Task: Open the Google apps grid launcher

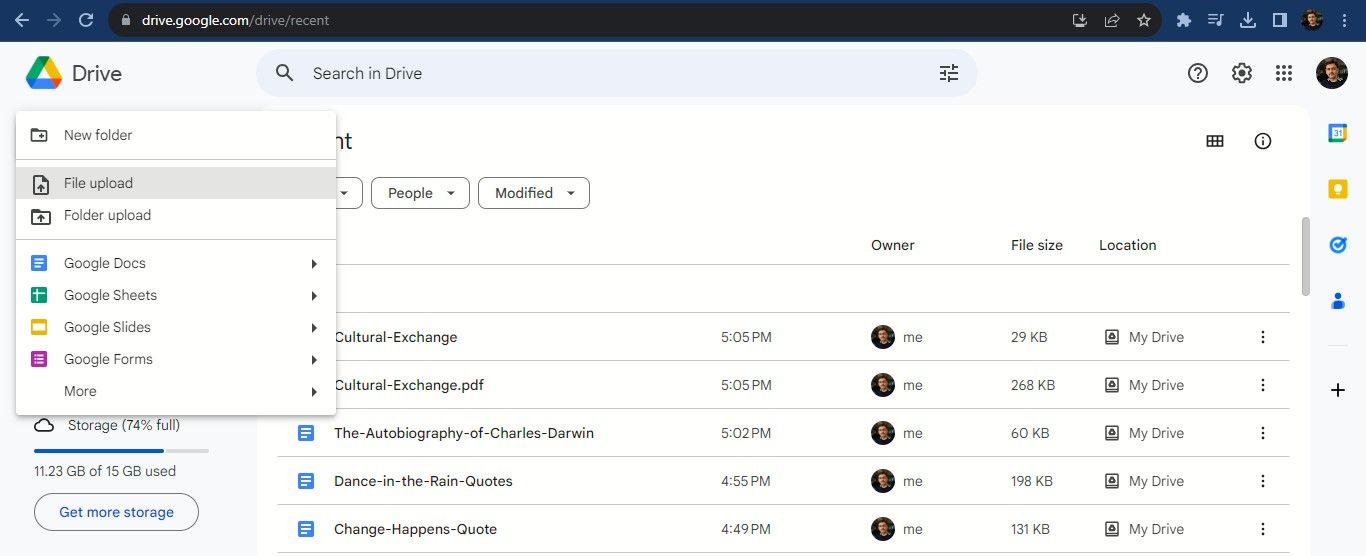Action: pyautogui.click(x=1284, y=73)
